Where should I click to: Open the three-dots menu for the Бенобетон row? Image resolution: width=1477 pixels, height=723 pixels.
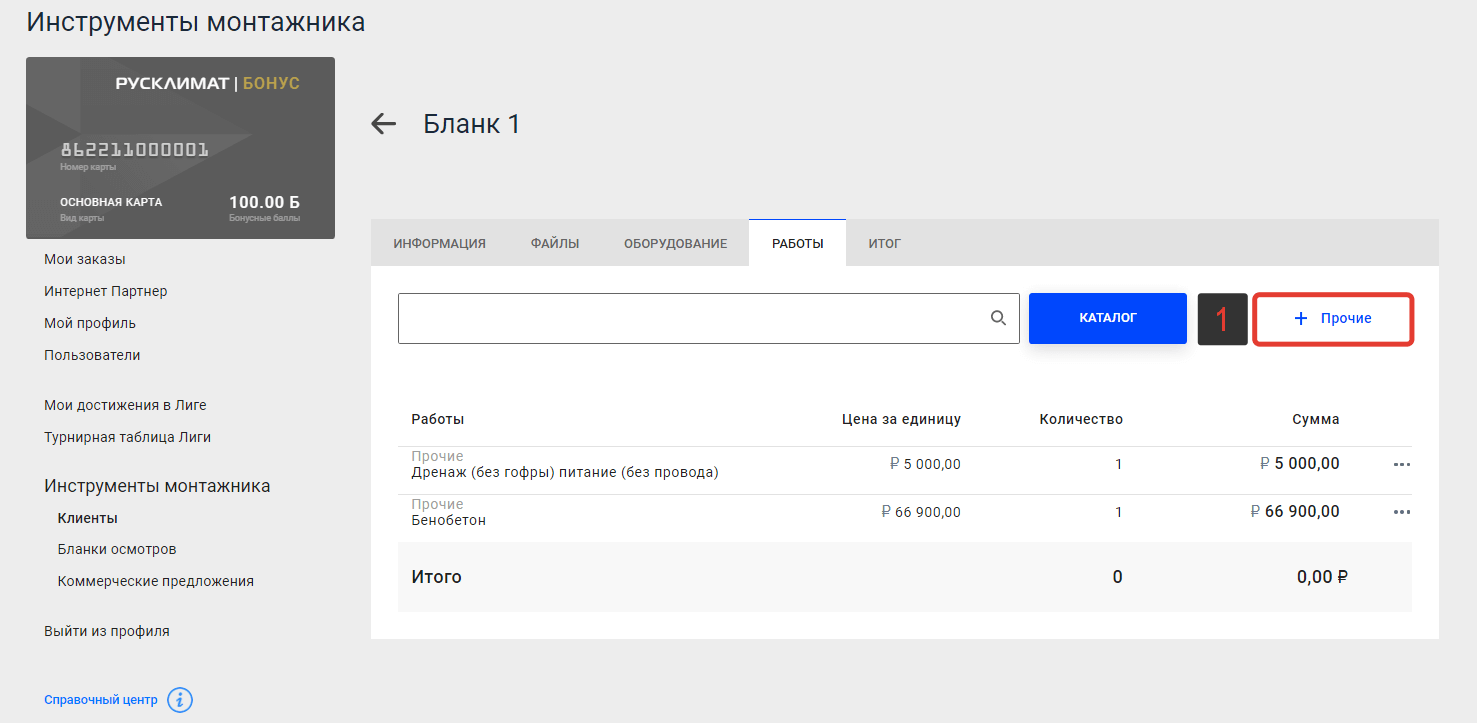pyautogui.click(x=1402, y=512)
